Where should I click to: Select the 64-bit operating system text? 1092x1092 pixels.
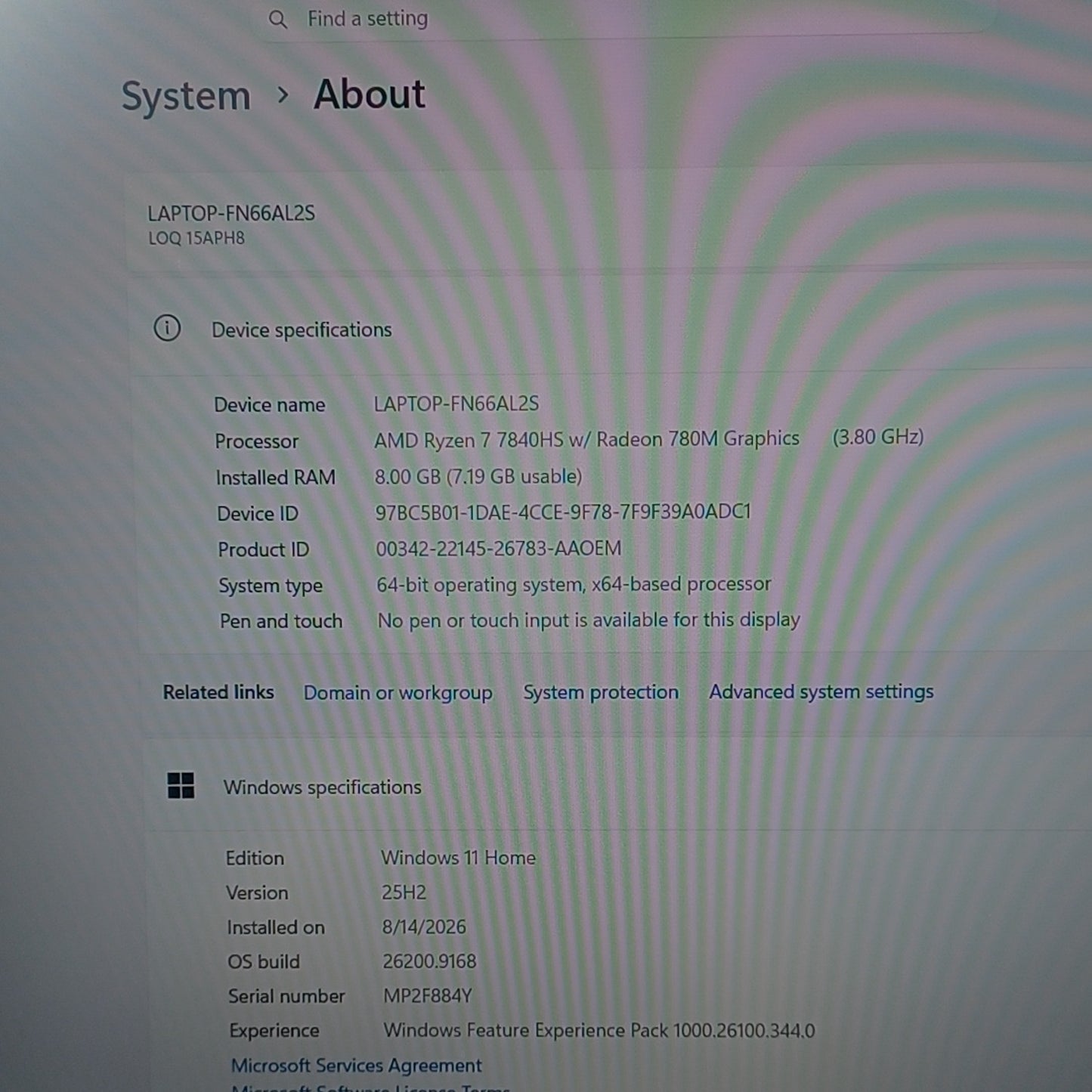point(574,584)
